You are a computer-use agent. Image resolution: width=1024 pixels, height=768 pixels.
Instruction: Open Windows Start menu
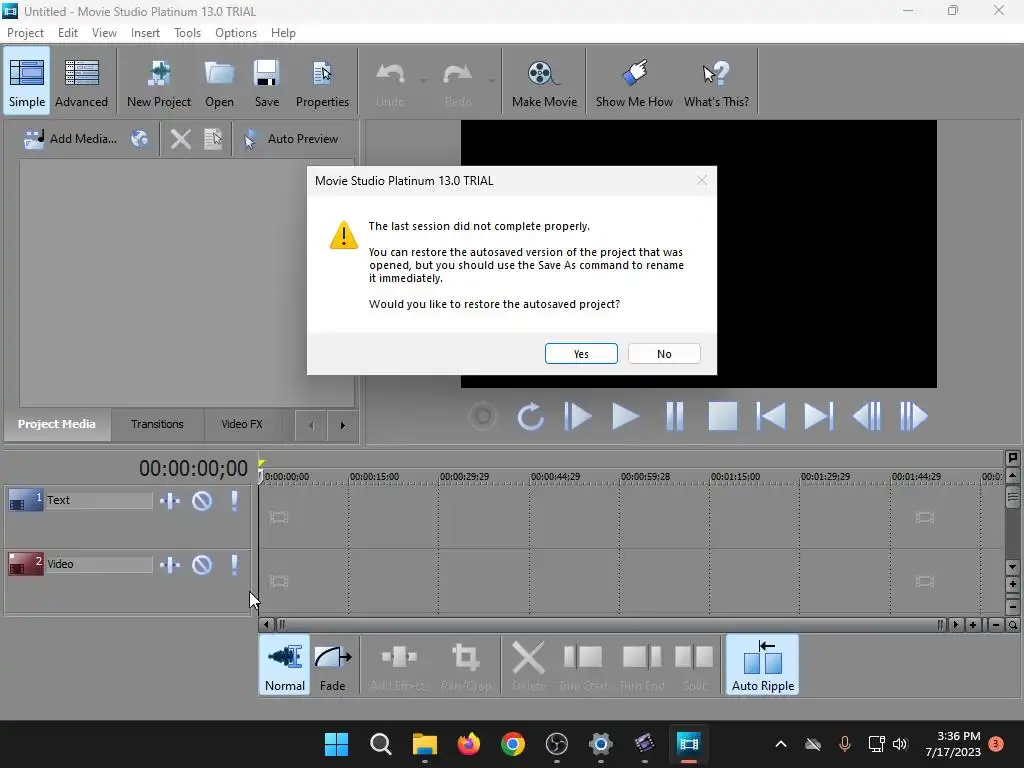point(336,744)
